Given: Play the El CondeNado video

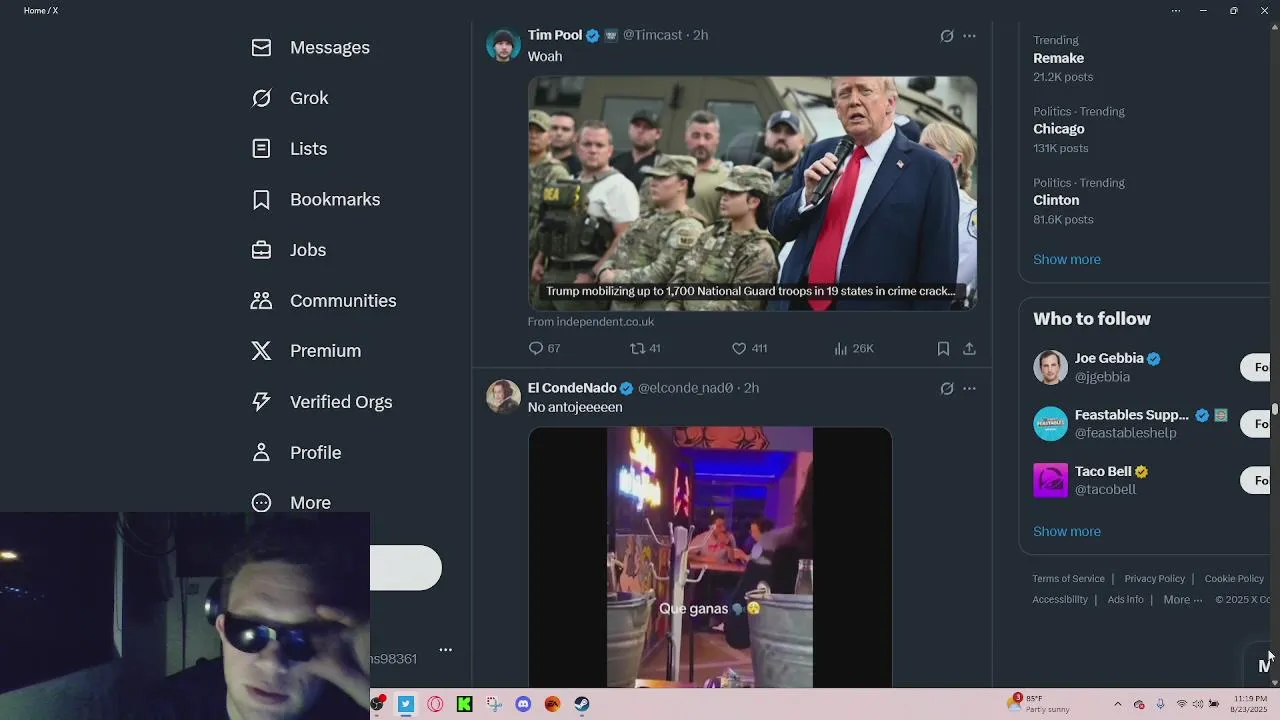Looking at the screenshot, I should (710, 557).
